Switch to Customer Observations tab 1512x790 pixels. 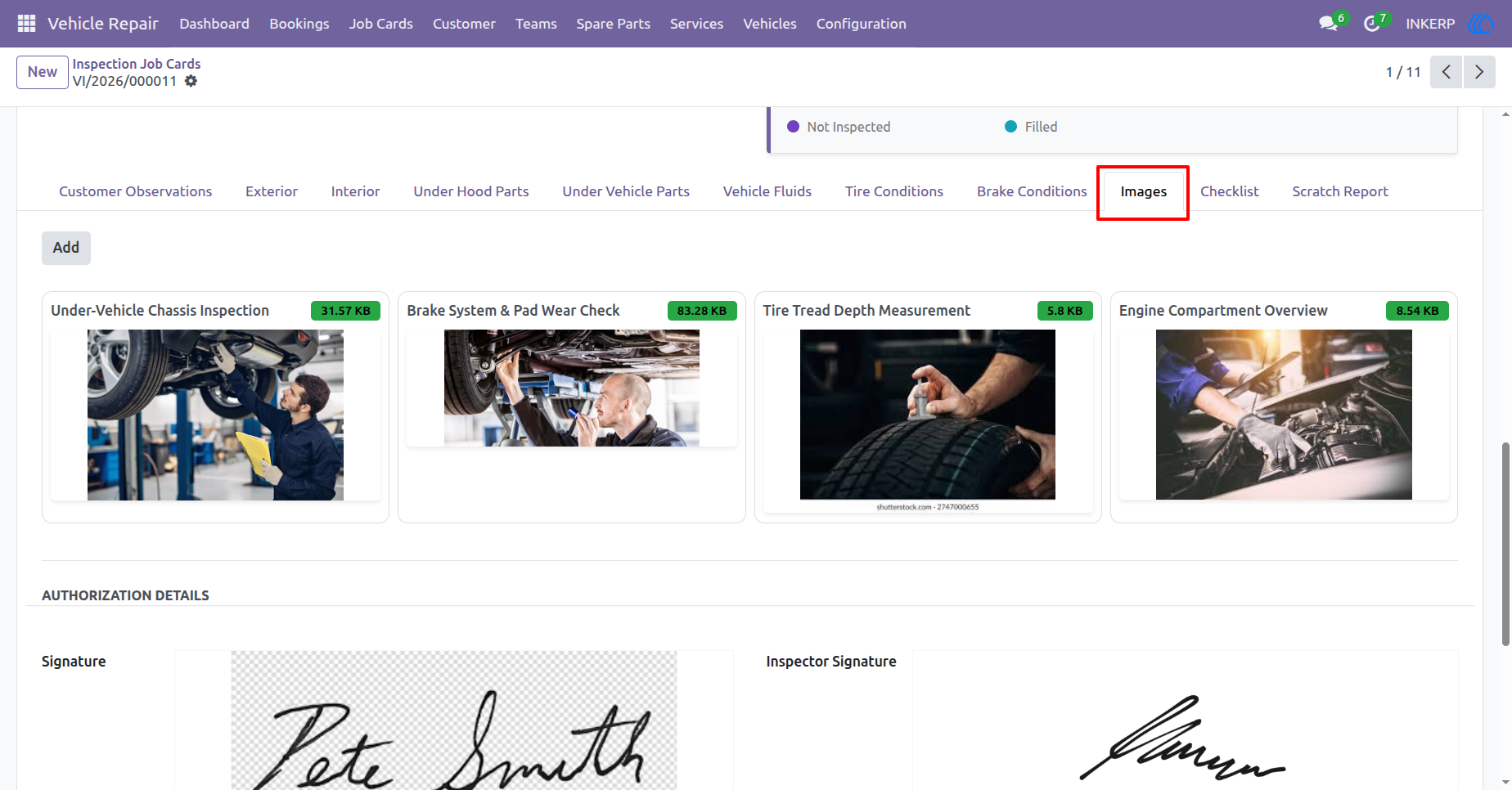pos(135,191)
